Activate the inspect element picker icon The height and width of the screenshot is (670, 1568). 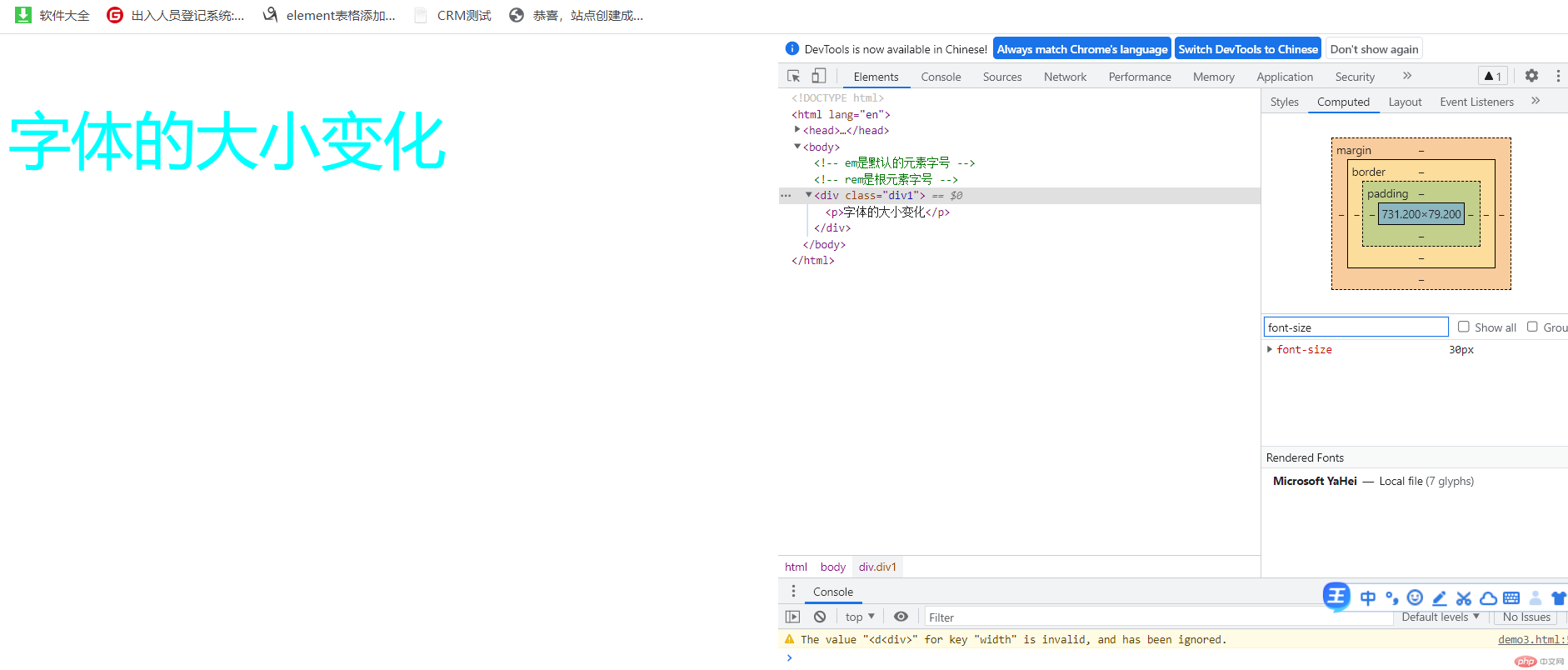tap(793, 76)
